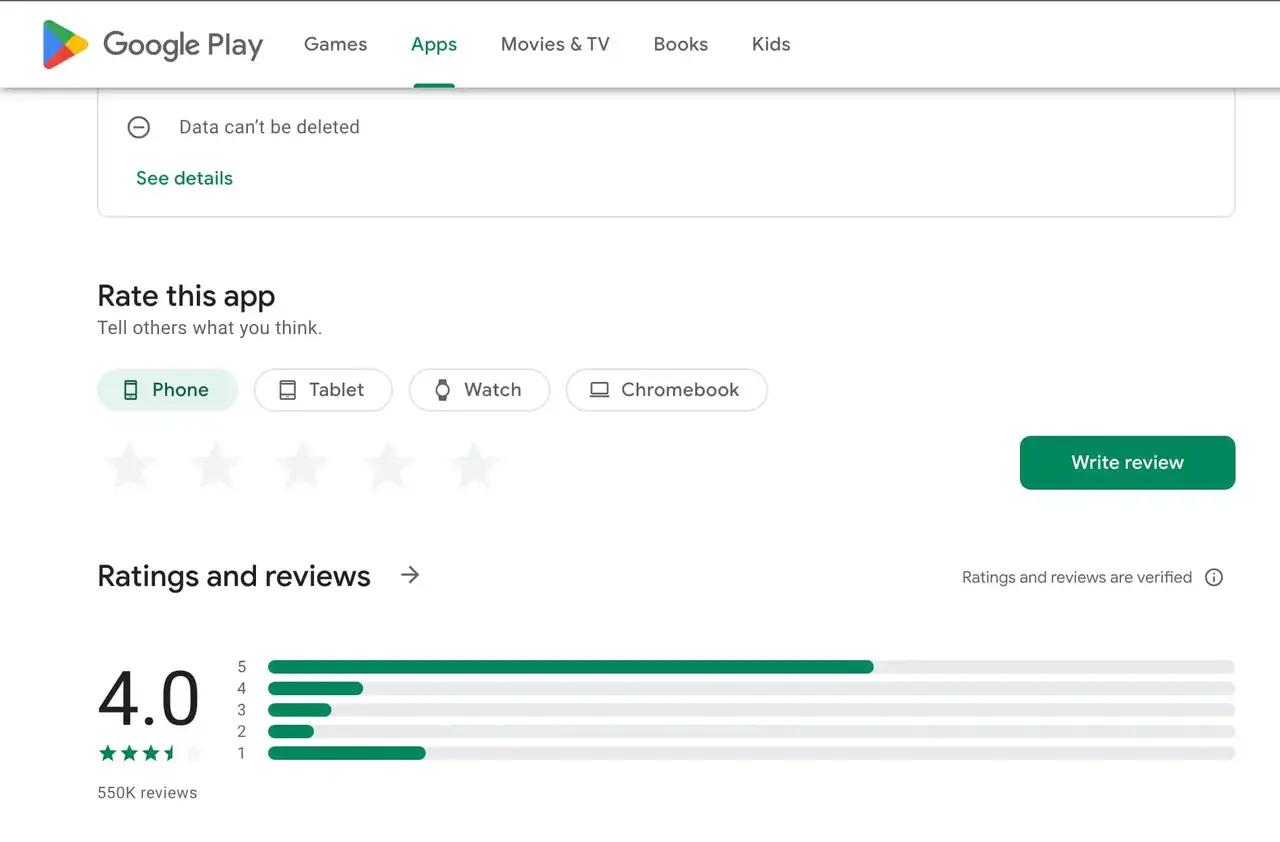
Task: Select the Phone ratings filter chip
Action: coord(167,390)
